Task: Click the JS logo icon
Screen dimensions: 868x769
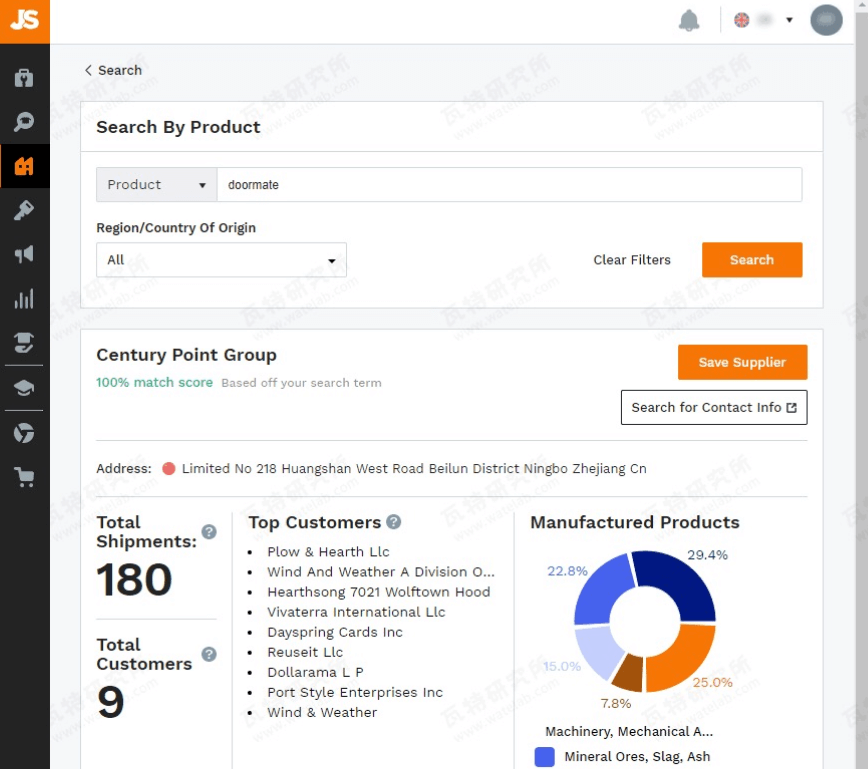Action: (24, 21)
